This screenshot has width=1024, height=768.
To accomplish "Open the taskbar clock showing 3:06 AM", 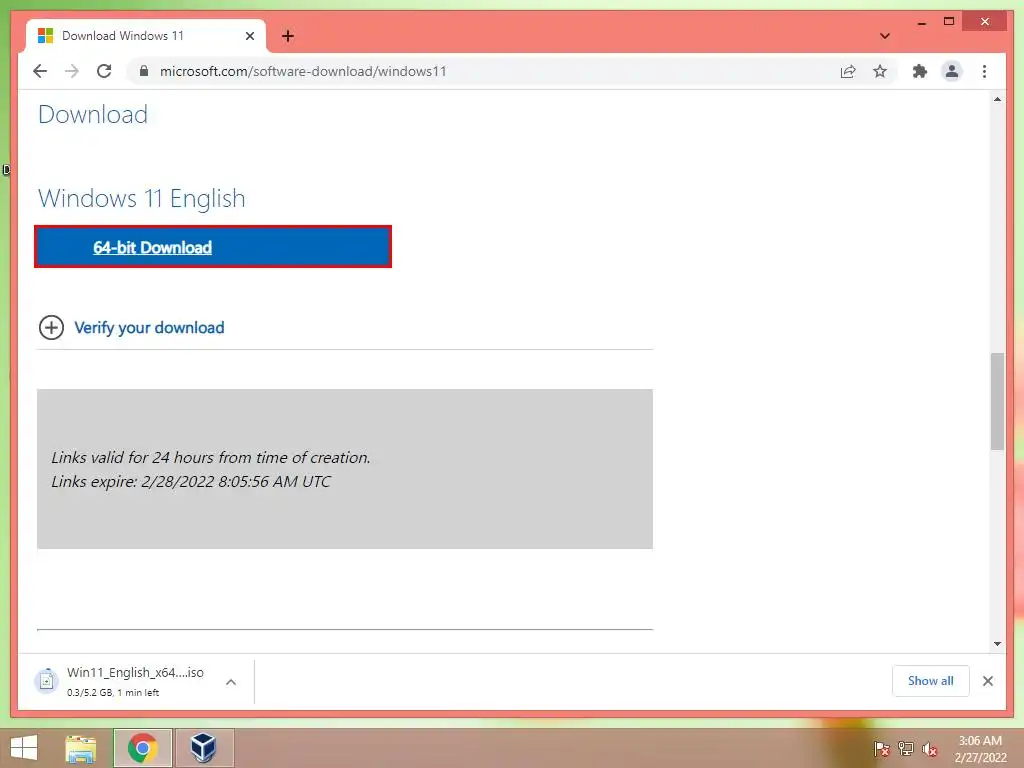I will (x=980, y=748).
